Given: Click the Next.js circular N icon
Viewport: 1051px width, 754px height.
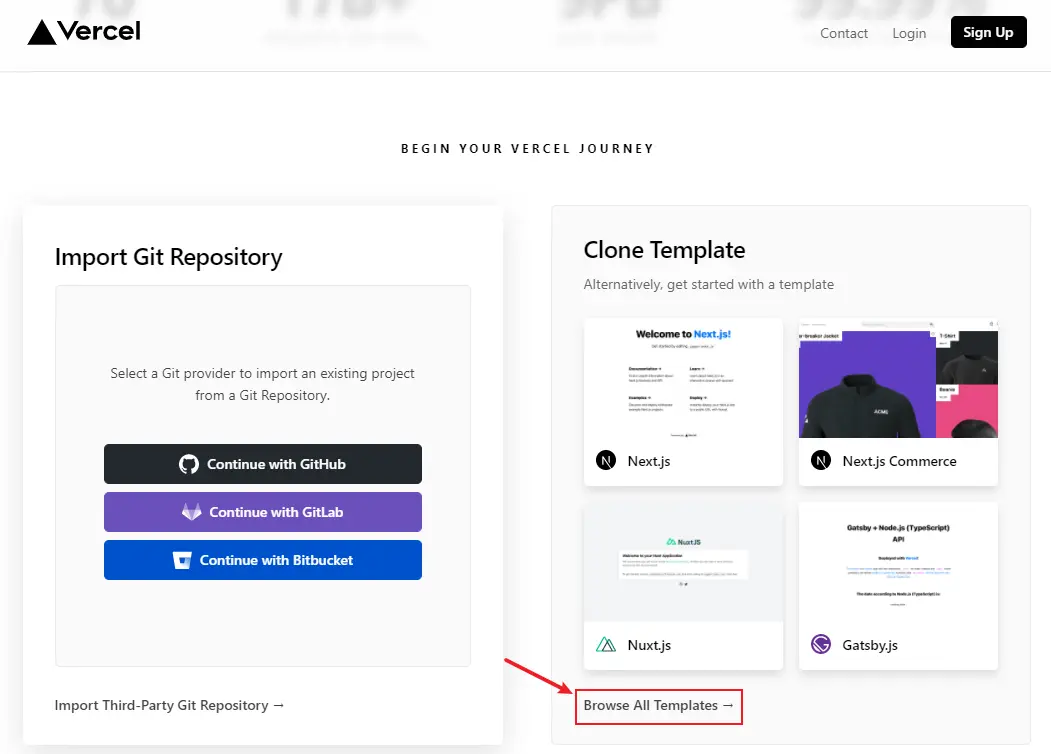Looking at the screenshot, I should point(606,460).
